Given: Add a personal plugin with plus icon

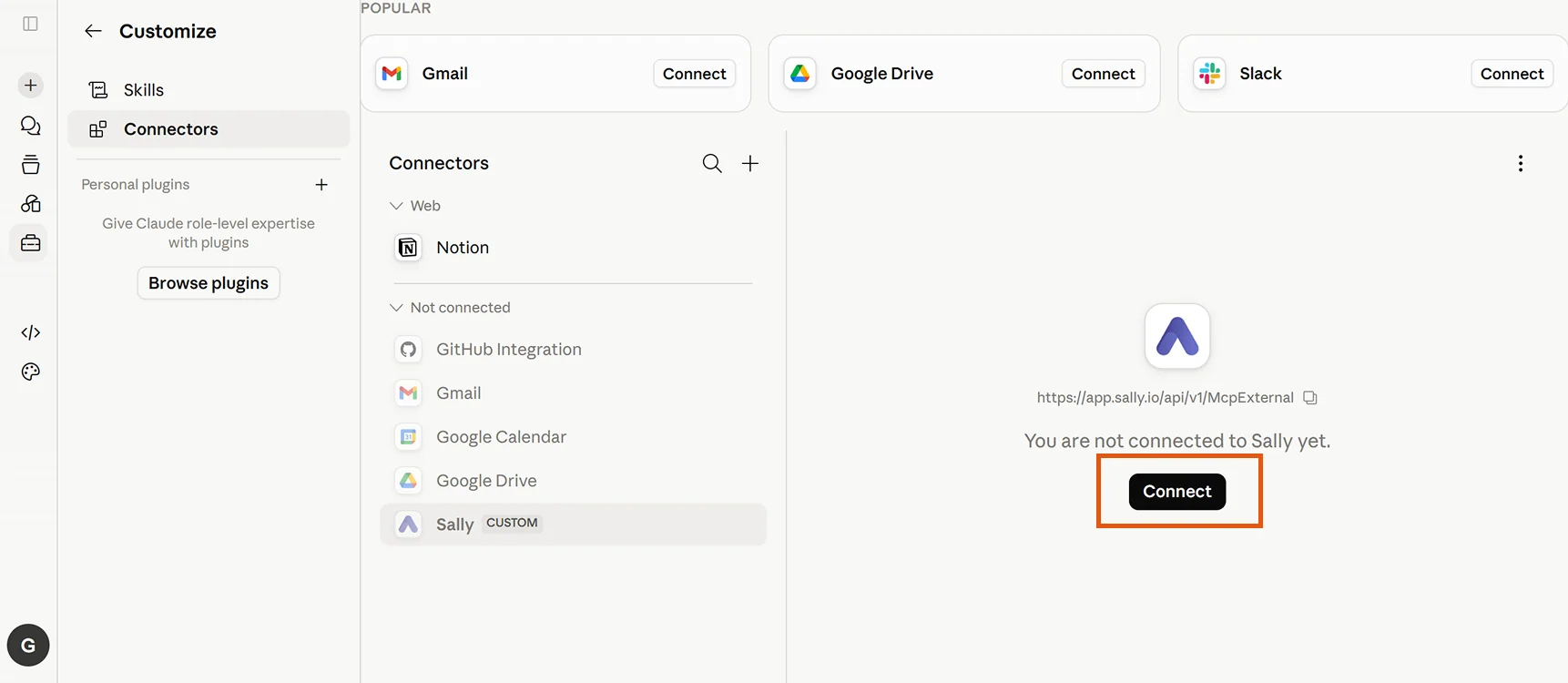Looking at the screenshot, I should click(x=321, y=185).
